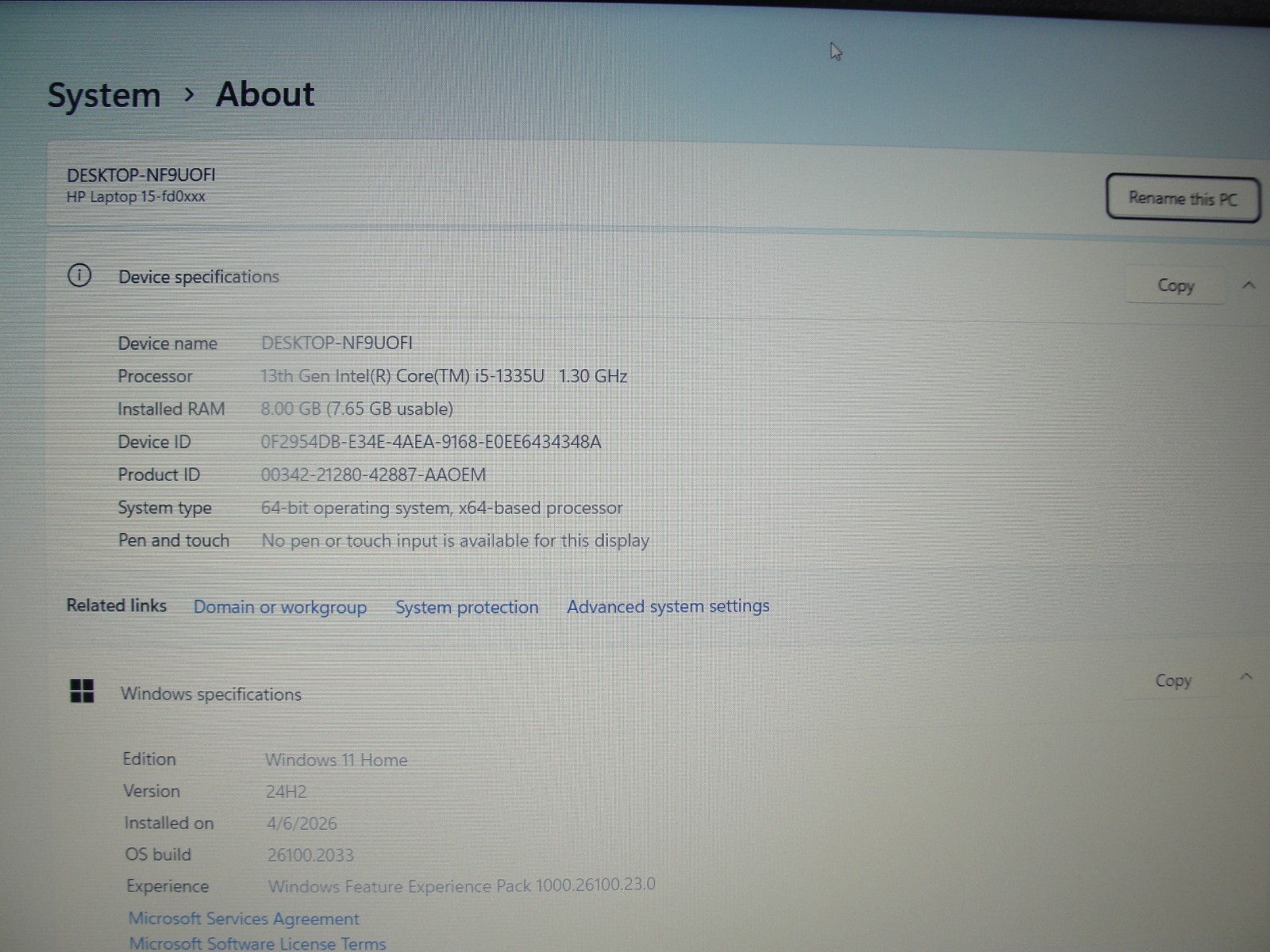Screen dimensions: 1270x952
Task: Click the Windows specifications heading
Action: (x=210, y=694)
